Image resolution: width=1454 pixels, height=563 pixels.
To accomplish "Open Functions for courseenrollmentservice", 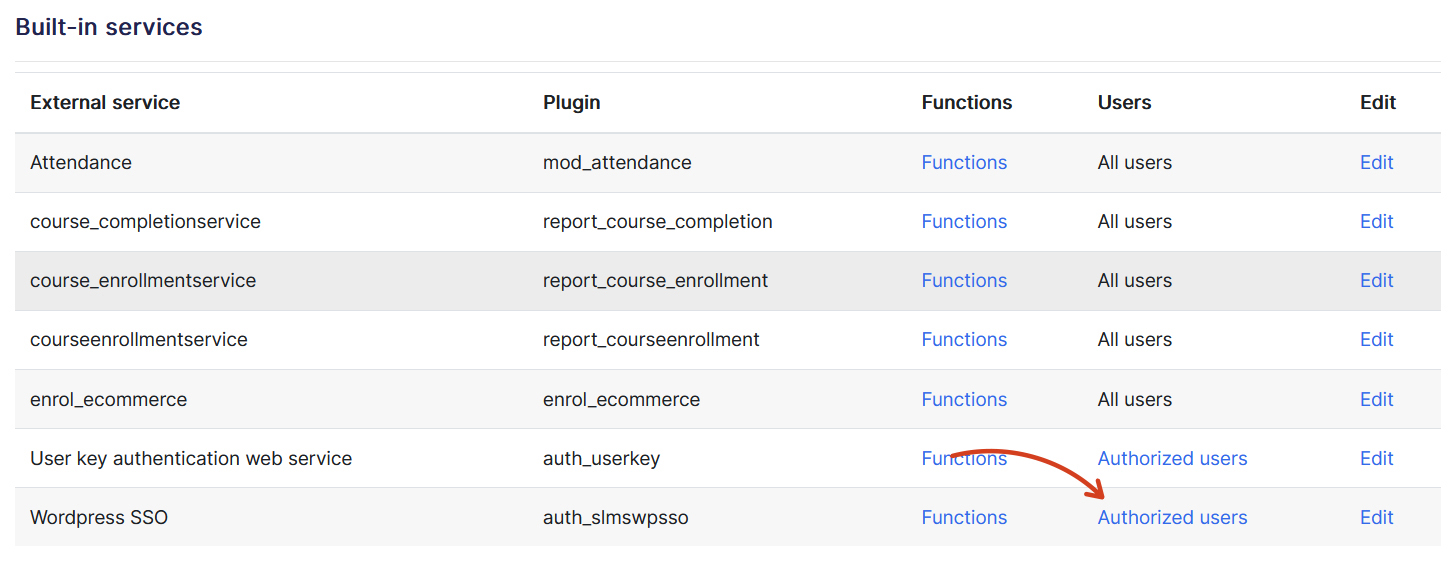I will coord(964,339).
